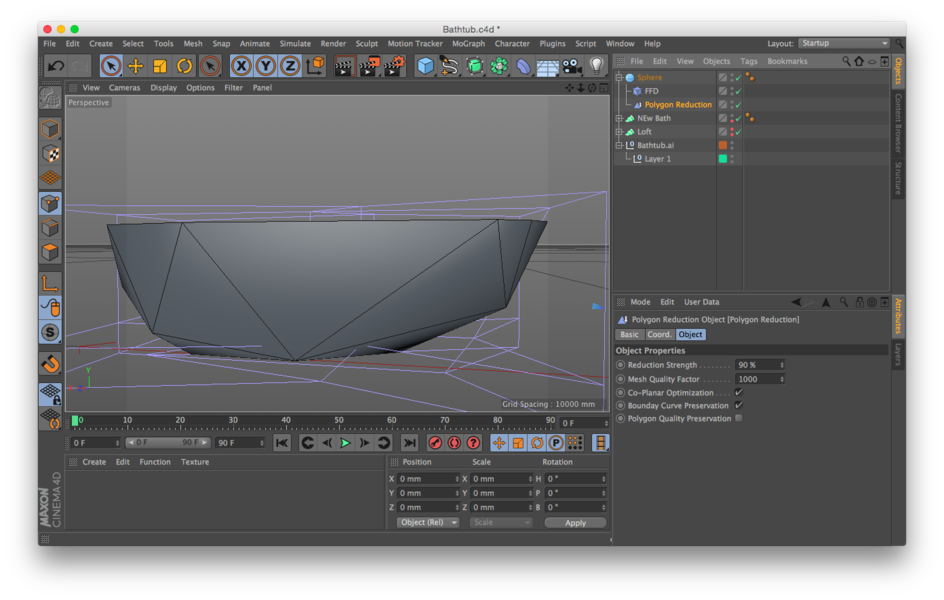
Task: Open the Layout Startup dropdown
Action: pyautogui.click(x=843, y=43)
